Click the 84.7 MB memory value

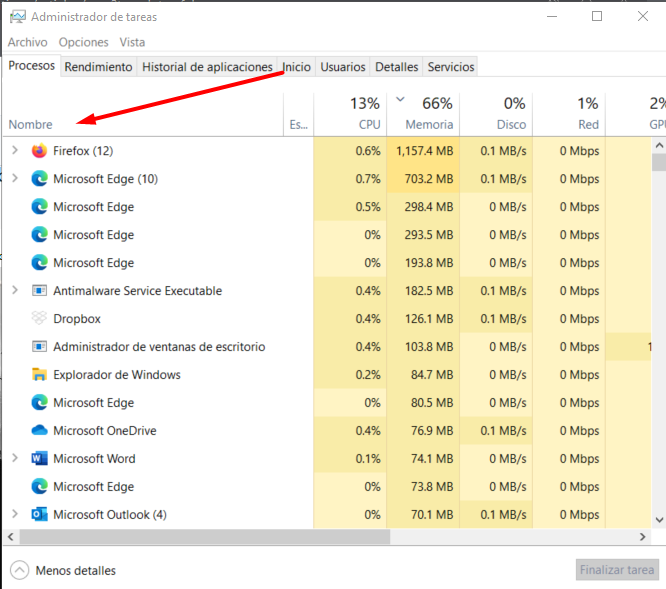click(432, 375)
